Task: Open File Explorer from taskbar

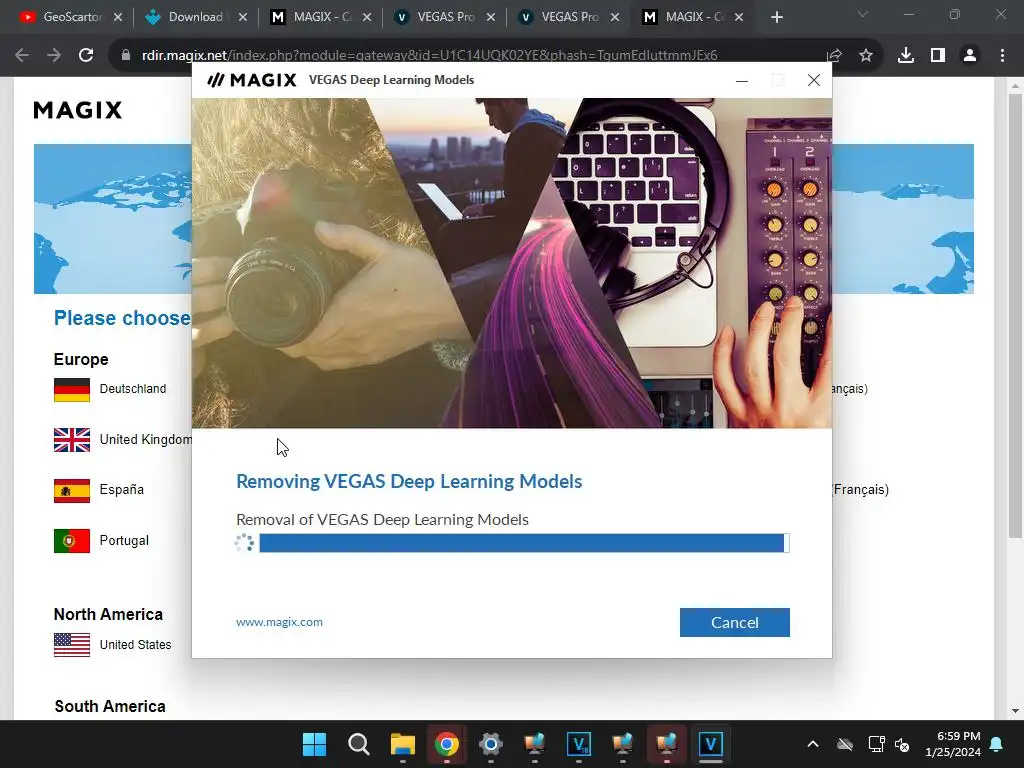Action: click(403, 744)
